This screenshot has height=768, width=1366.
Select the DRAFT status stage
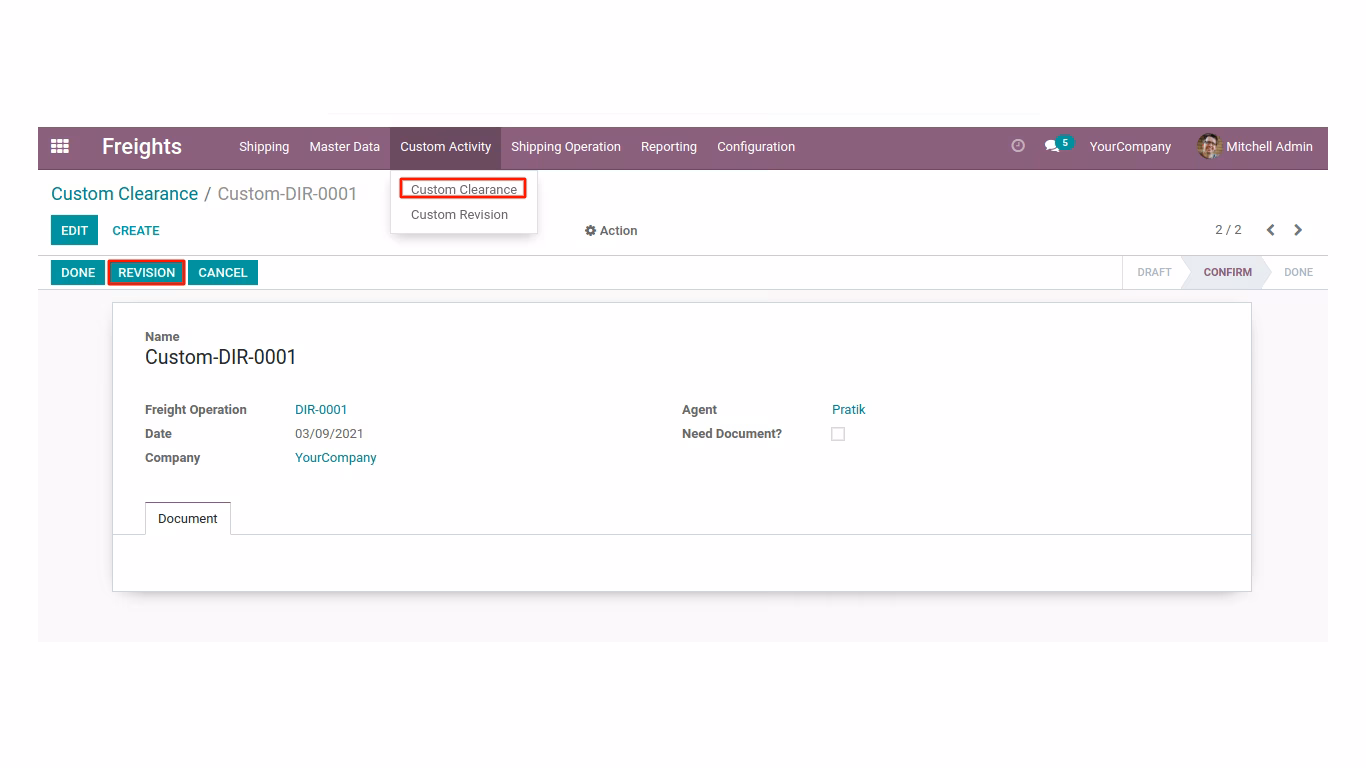(1154, 272)
